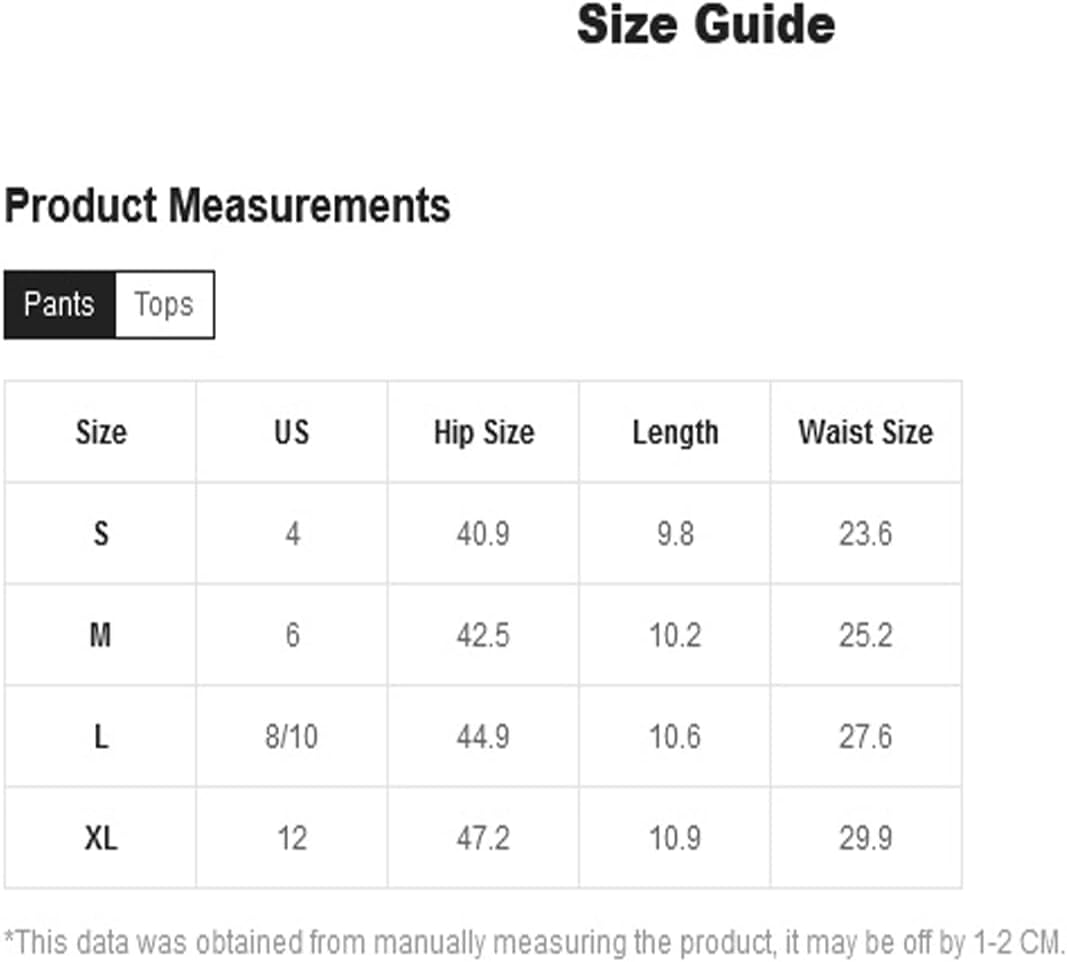Click the 23.6 waist size cell
Image resolution: width=1067 pixels, height=962 pixels.
866,533
